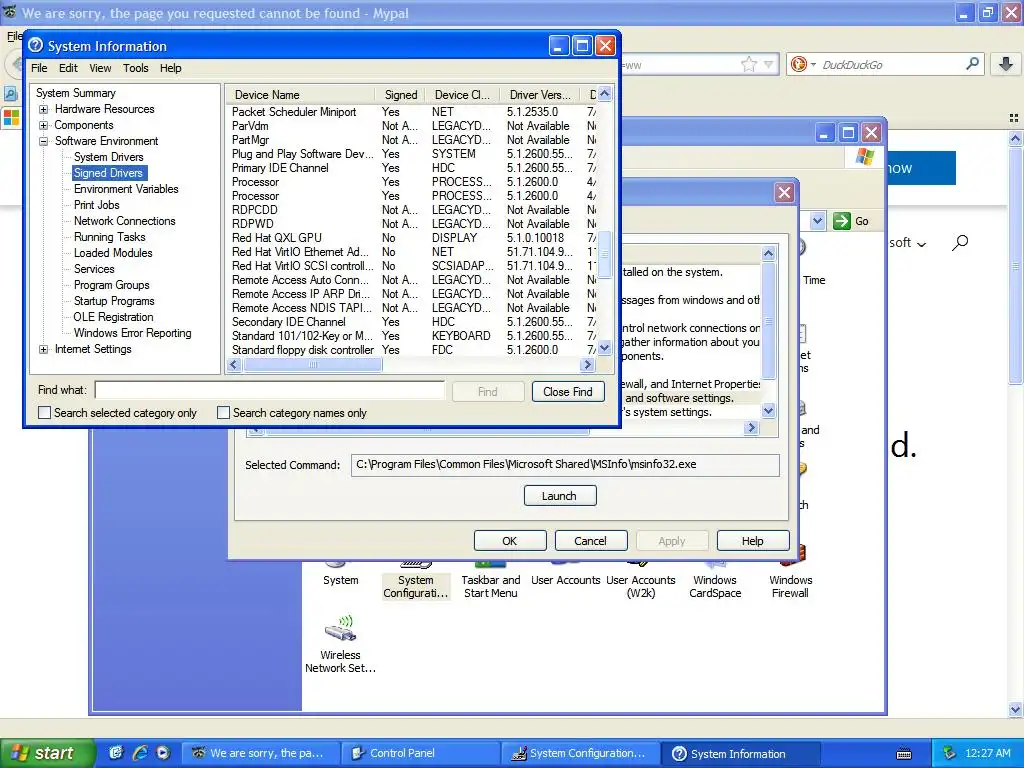The image size is (1024, 768).
Task: Select Windows Error Reporting in the tree
Action: coord(133,333)
